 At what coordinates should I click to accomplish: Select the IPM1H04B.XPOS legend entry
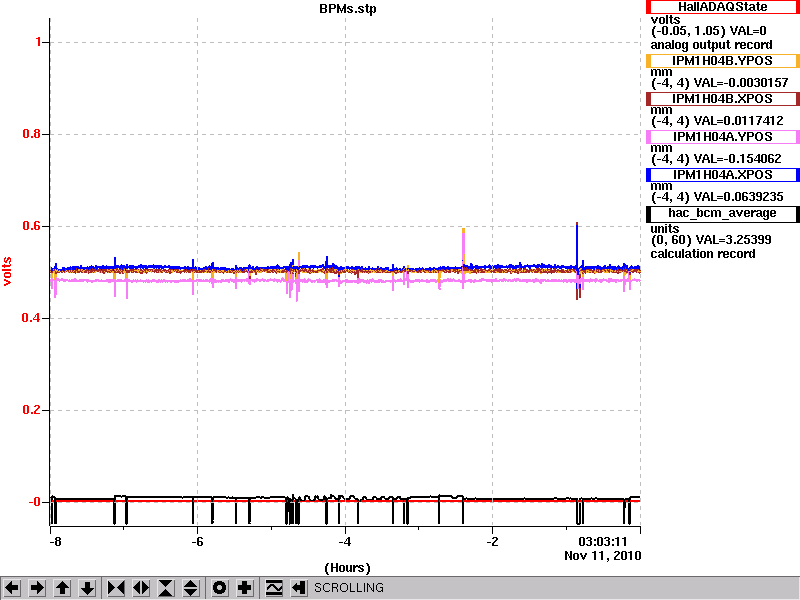(x=722, y=98)
